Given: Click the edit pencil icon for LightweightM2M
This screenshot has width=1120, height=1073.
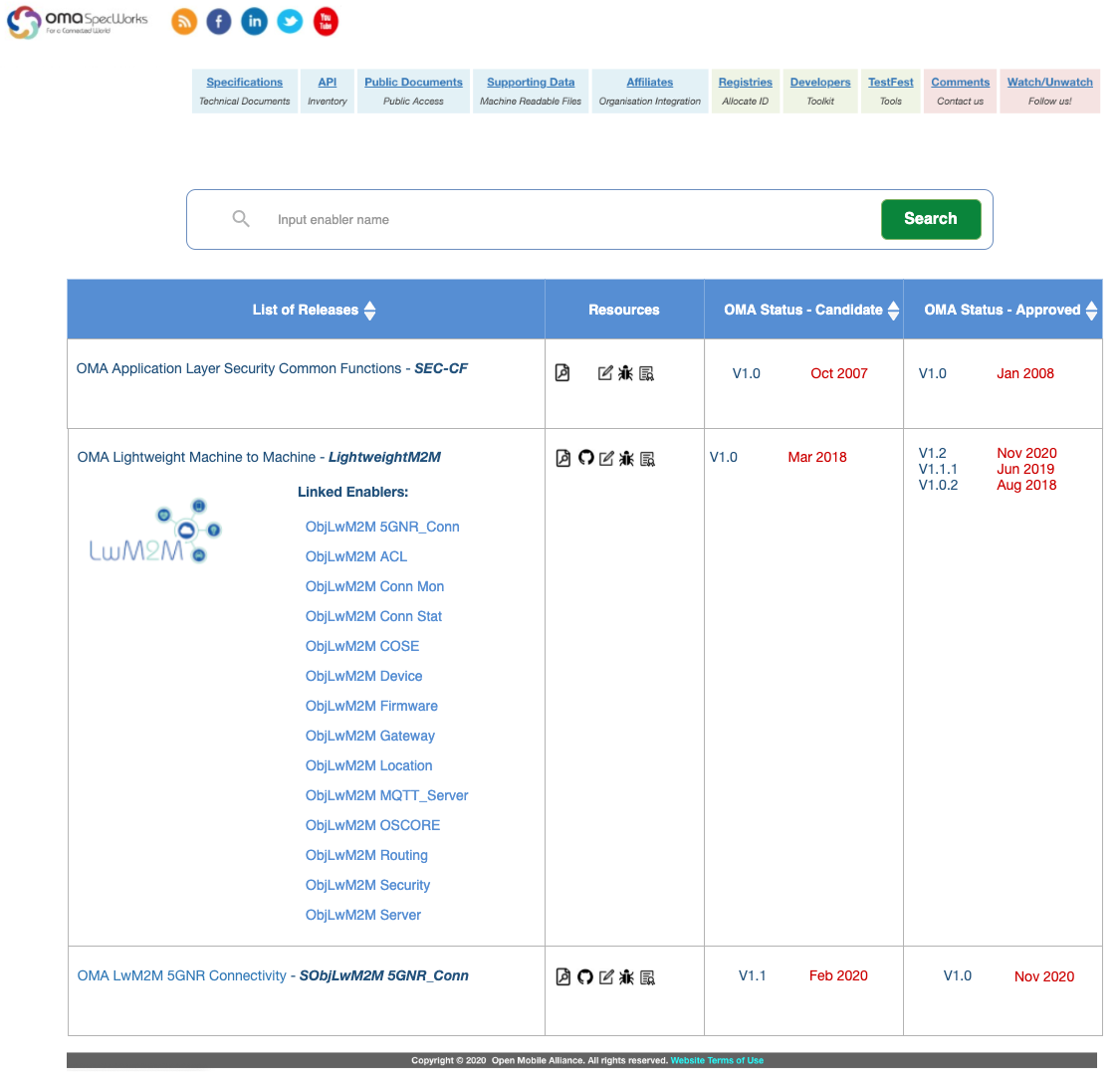Looking at the screenshot, I should [x=606, y=459].
